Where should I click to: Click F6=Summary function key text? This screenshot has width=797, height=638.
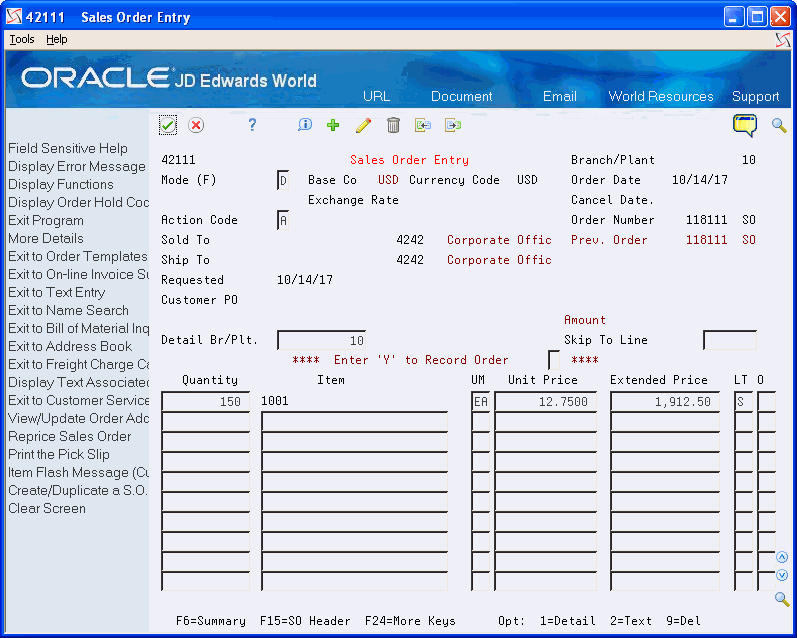click(x=211, y=621)
